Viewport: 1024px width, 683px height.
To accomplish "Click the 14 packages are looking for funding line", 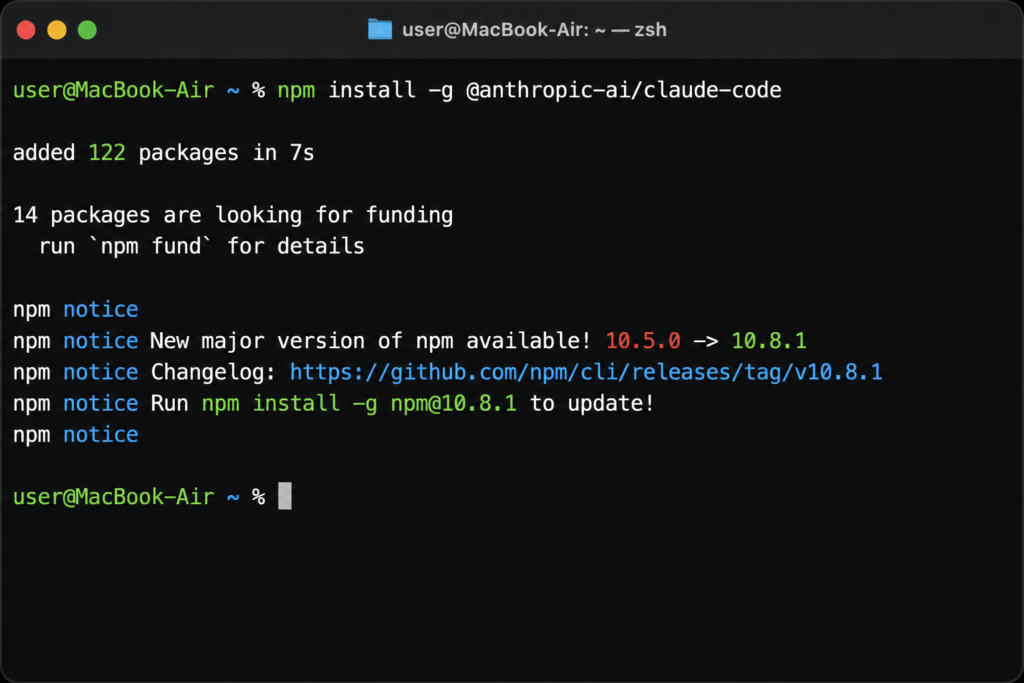I will pos(233,215).
